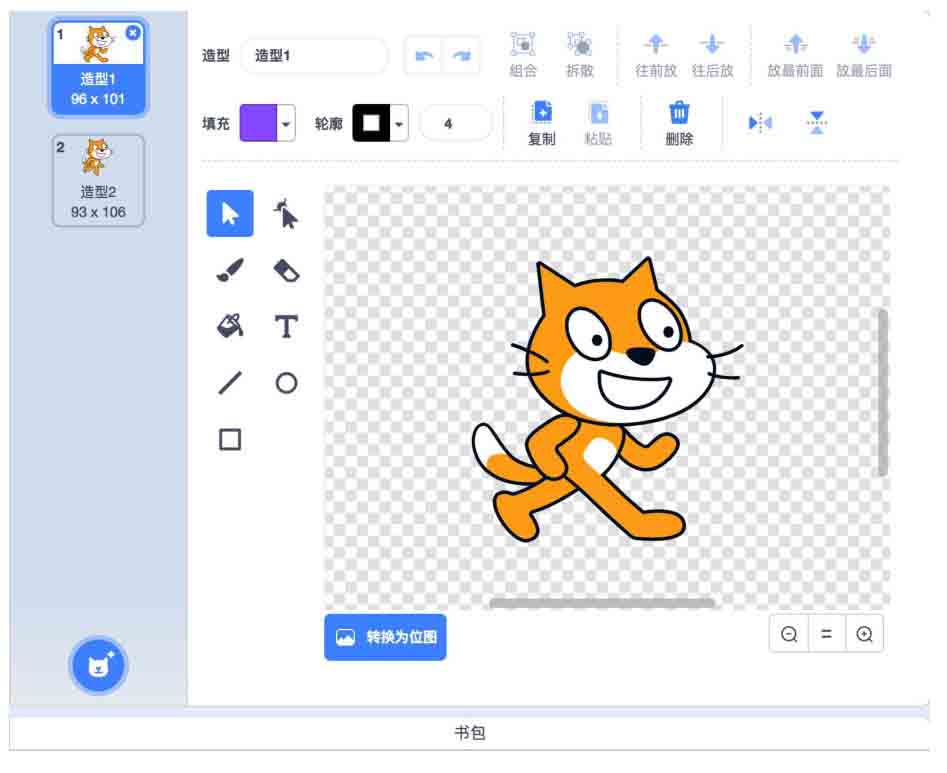Select the Circle tool
This screenshot has width=947, height=773.
(x=286, y=382)
